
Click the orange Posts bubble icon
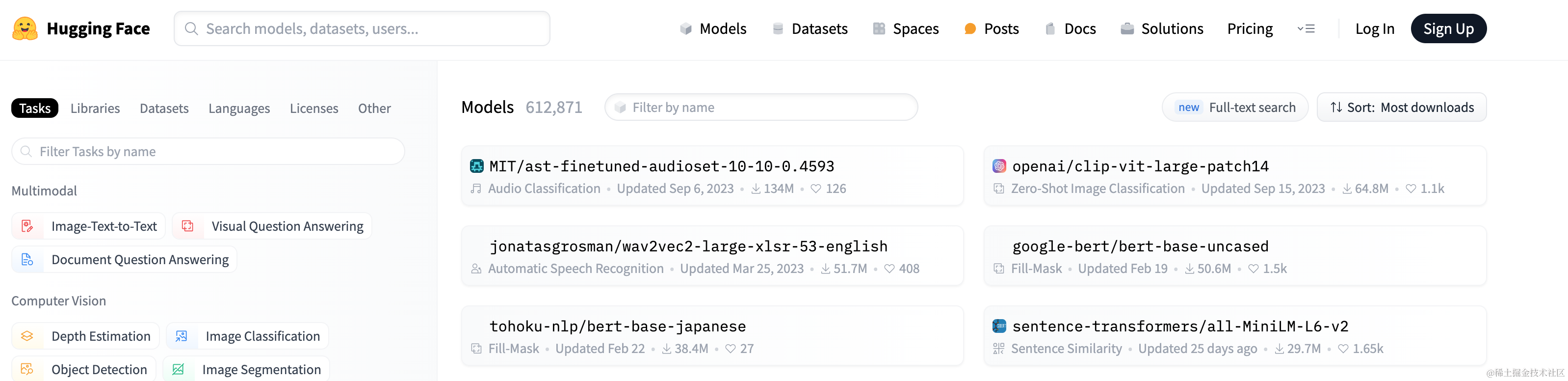pyautogui.click(x=970, y=28)
